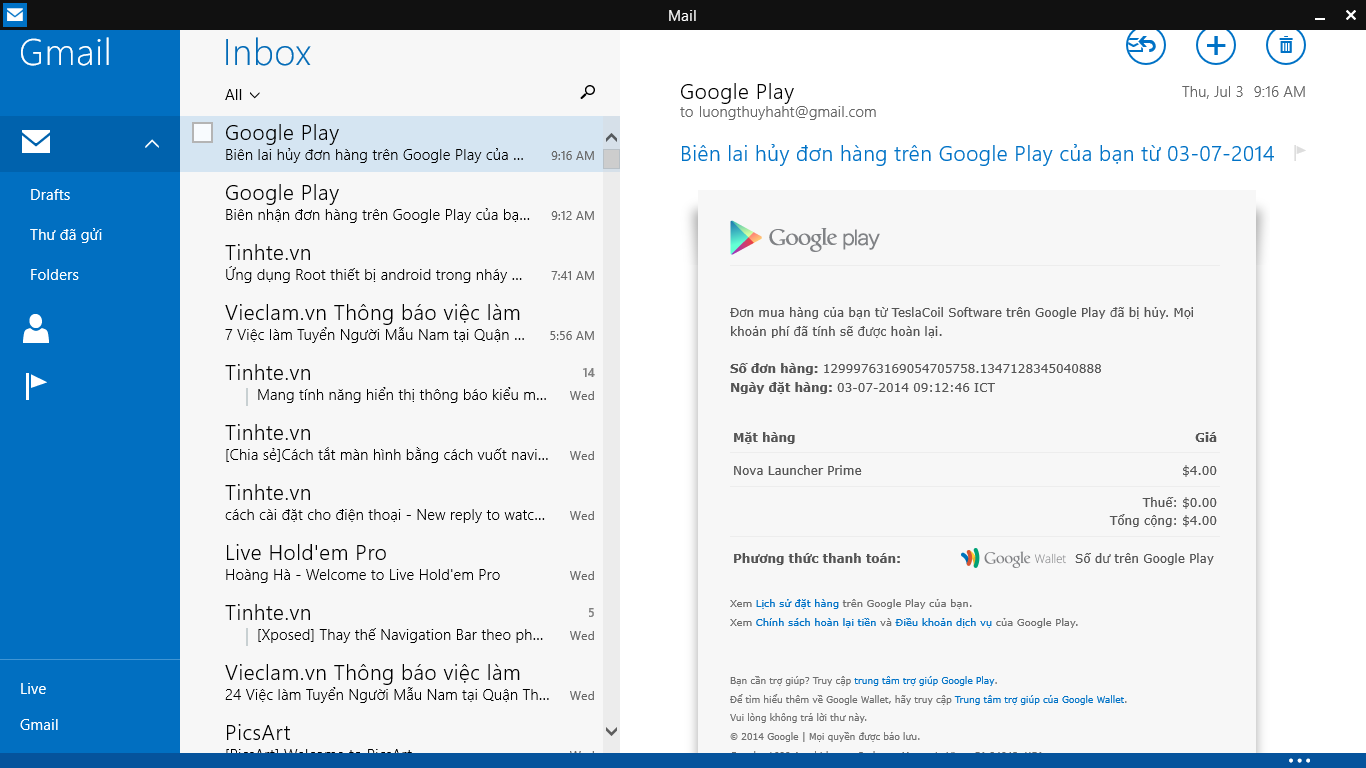Screen dimensions: 1366x768
Task: Delete the email using trash icon
Action: 1286,45
